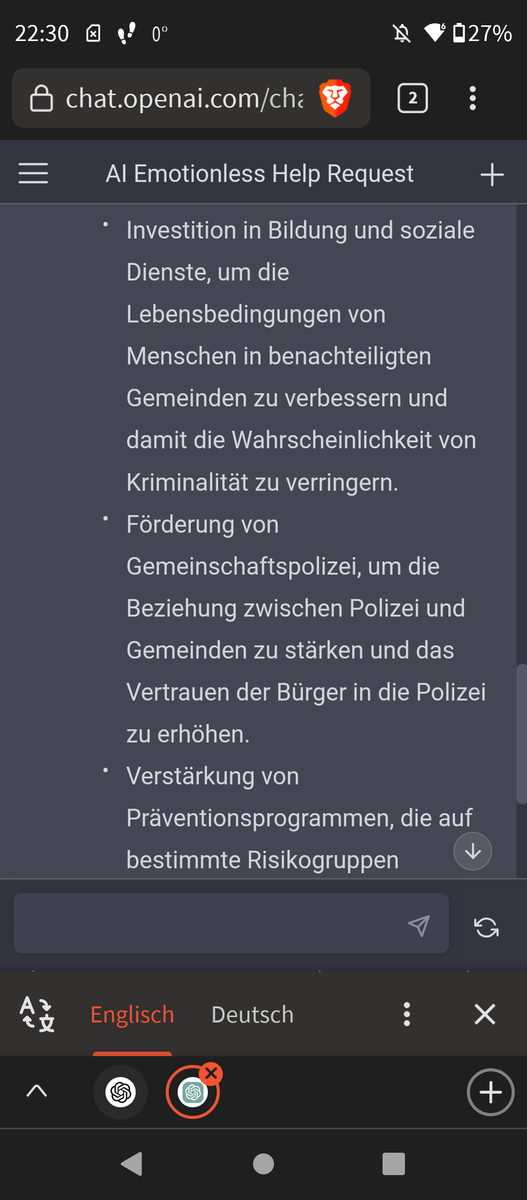Screen dimensions: 527x1200
Task: Click the chat page scrollbar thumb
Action: (520, 734)
